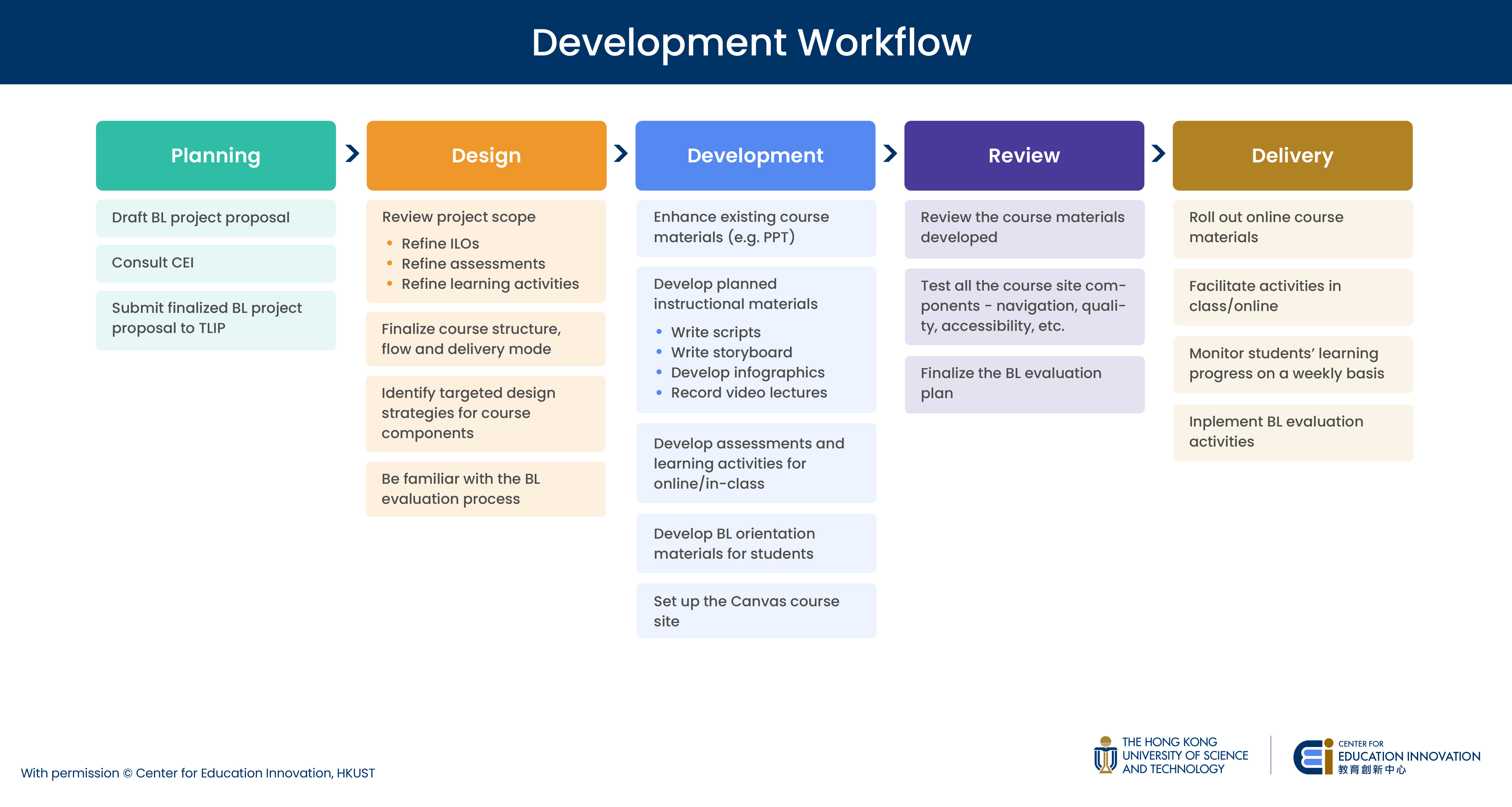Click 'Finalize the BL evaluation plan' card

point(1025,384)
